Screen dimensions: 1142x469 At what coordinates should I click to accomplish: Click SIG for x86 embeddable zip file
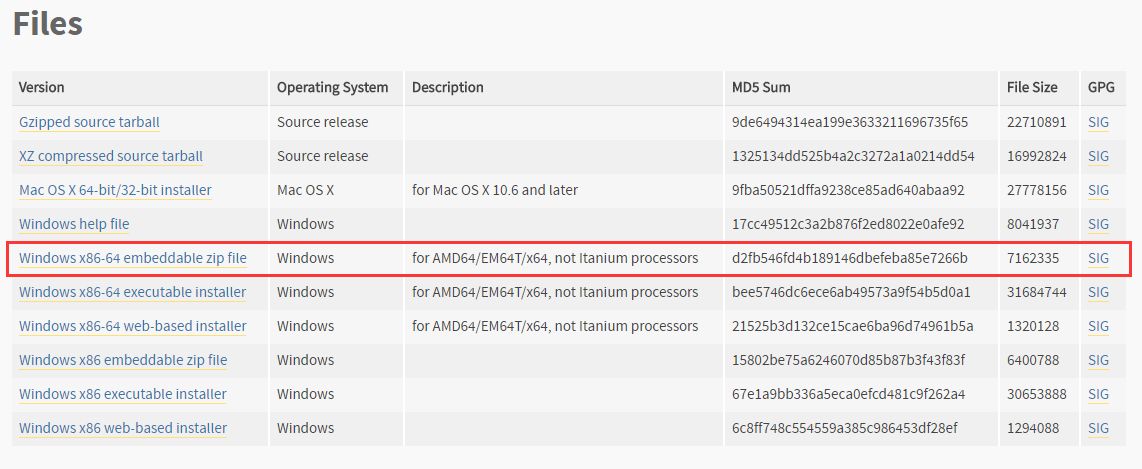click(x=1098, y=360)
